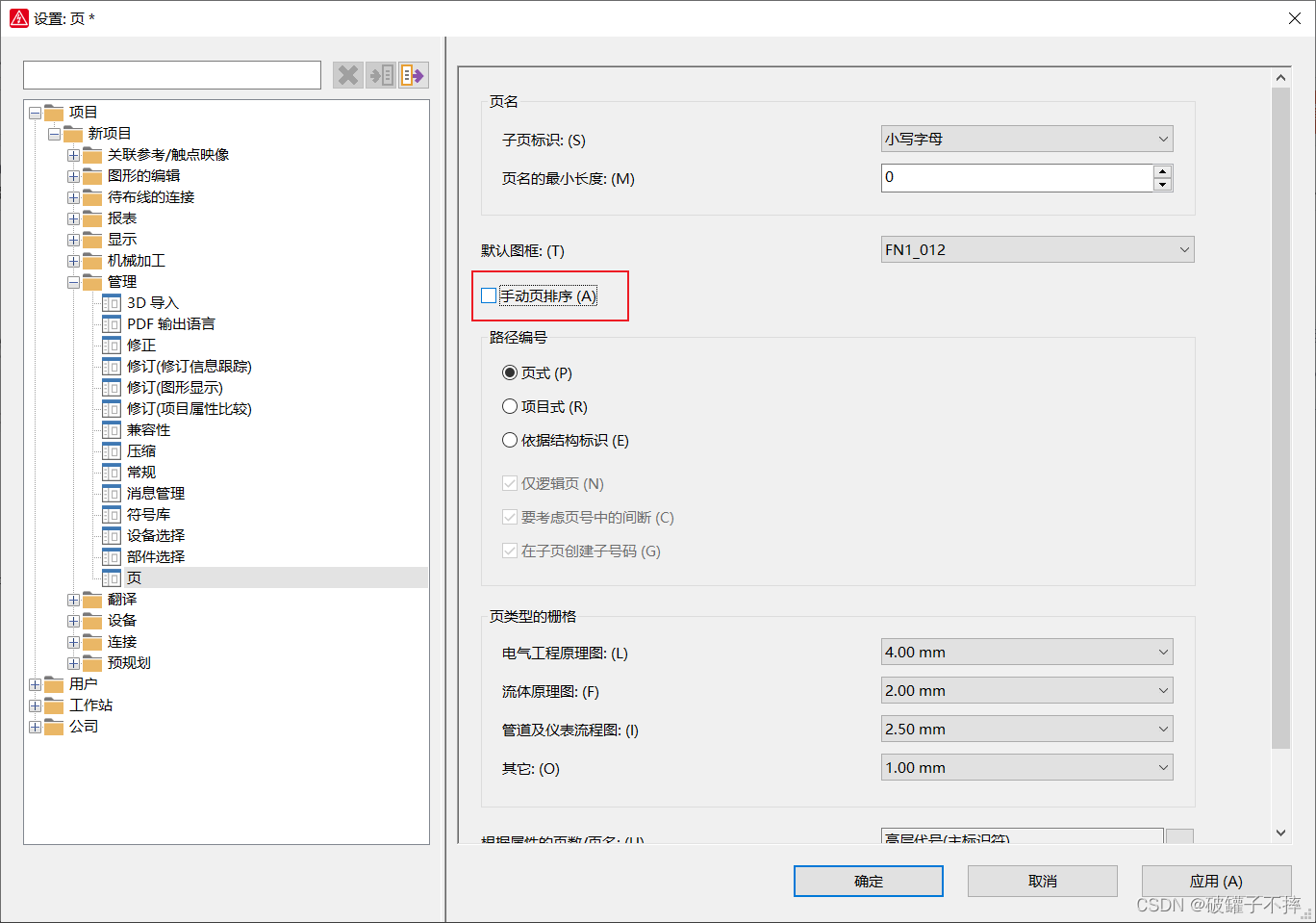Click the 符号库 settings page icon
The width and height of the screenshot is (1316, 923).
click(112, 515)
